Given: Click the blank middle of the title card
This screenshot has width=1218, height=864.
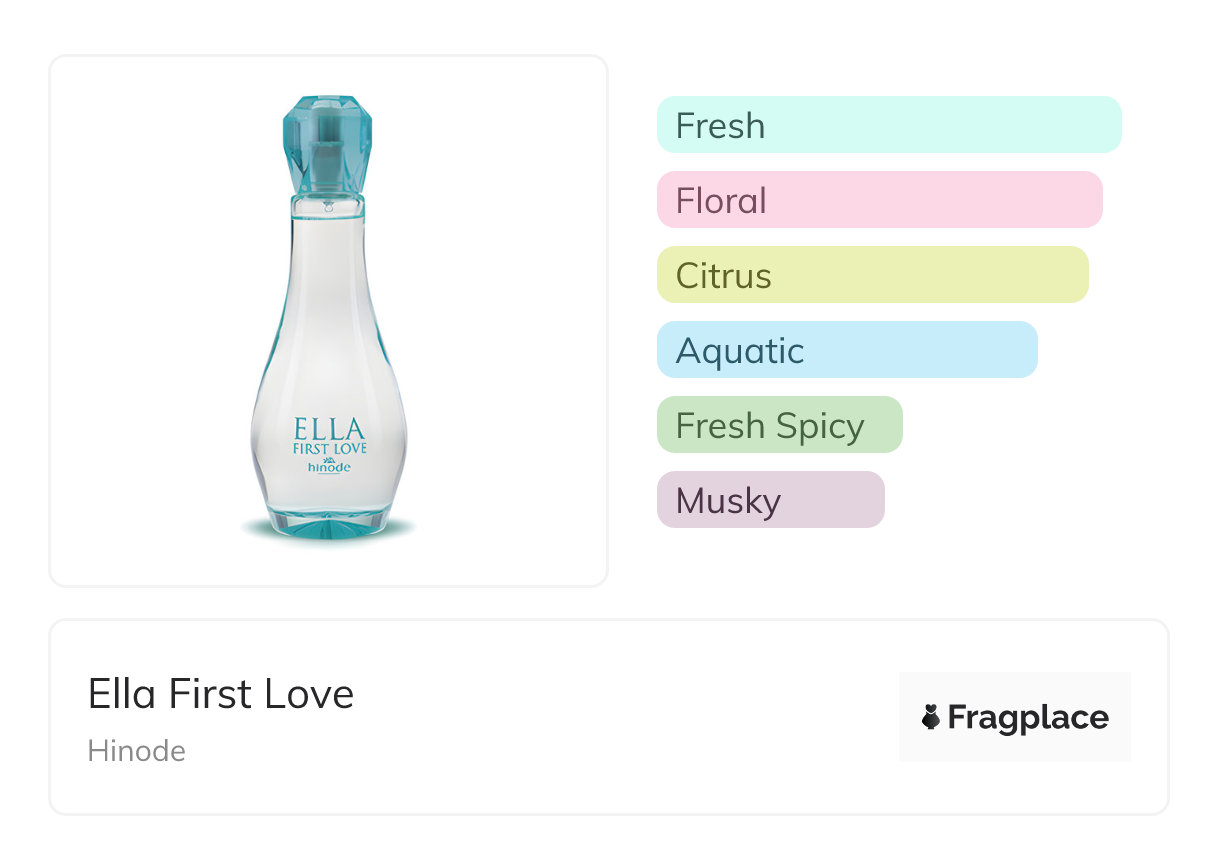Looking at the screenshot, I should tap(620, 717).
